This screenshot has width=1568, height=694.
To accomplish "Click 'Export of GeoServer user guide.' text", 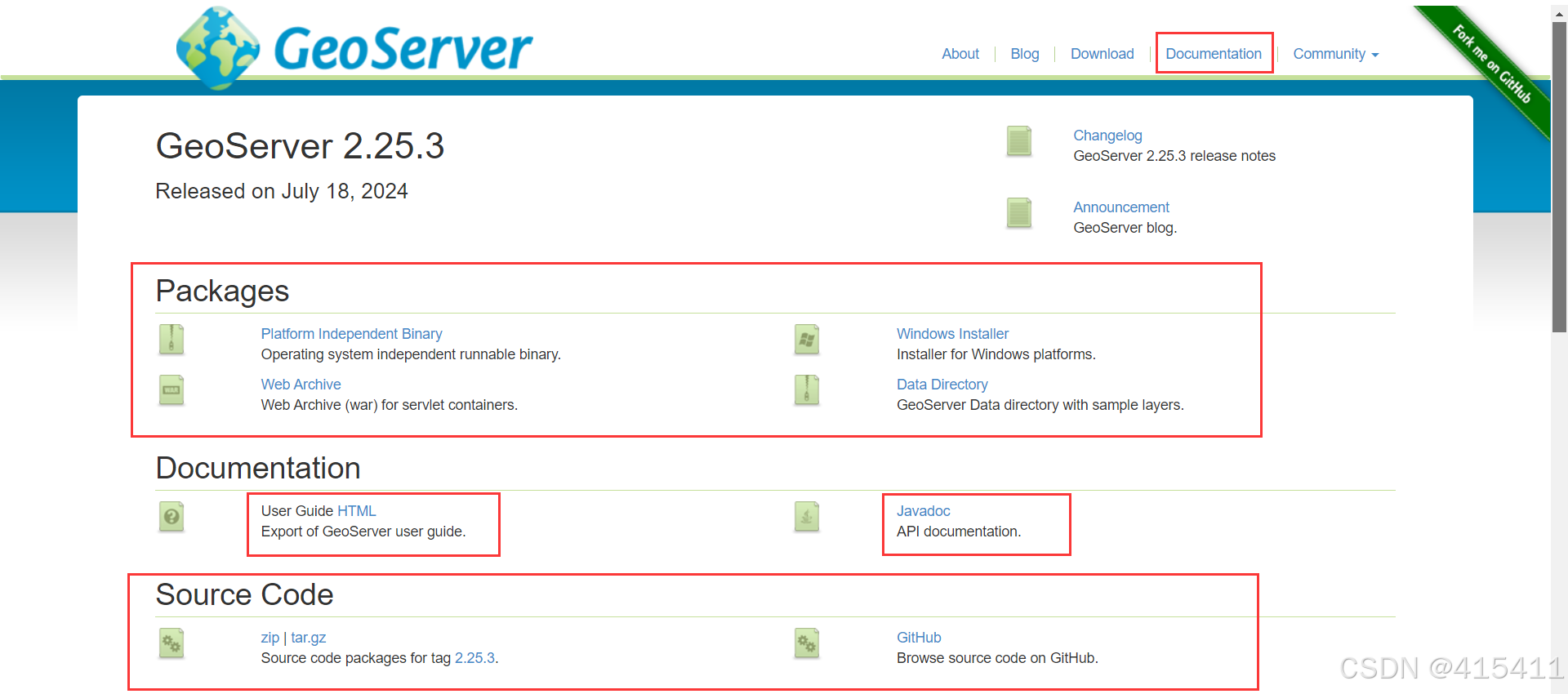I will click(x=363, y=532).
